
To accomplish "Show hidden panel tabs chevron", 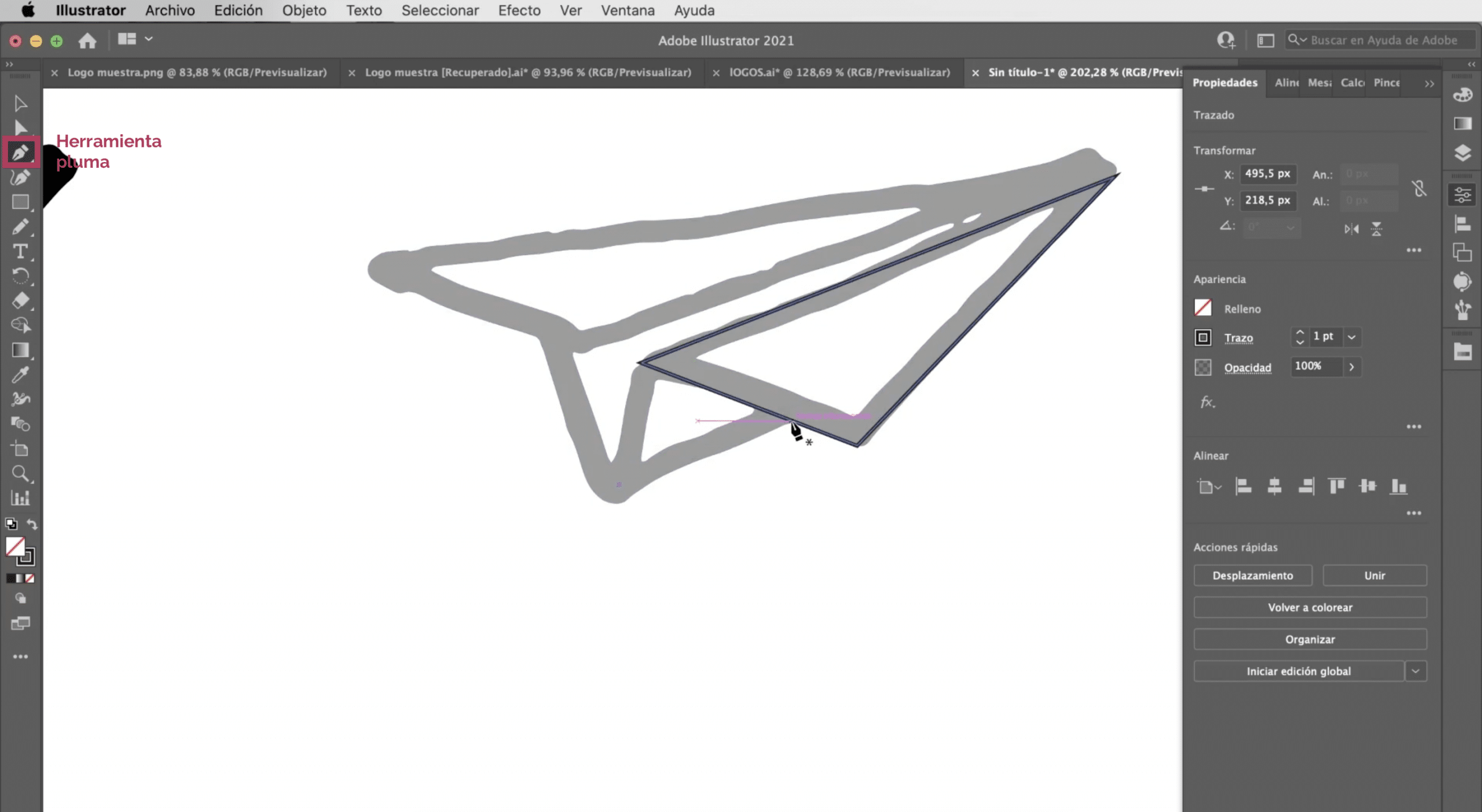I will point(1429,84).
